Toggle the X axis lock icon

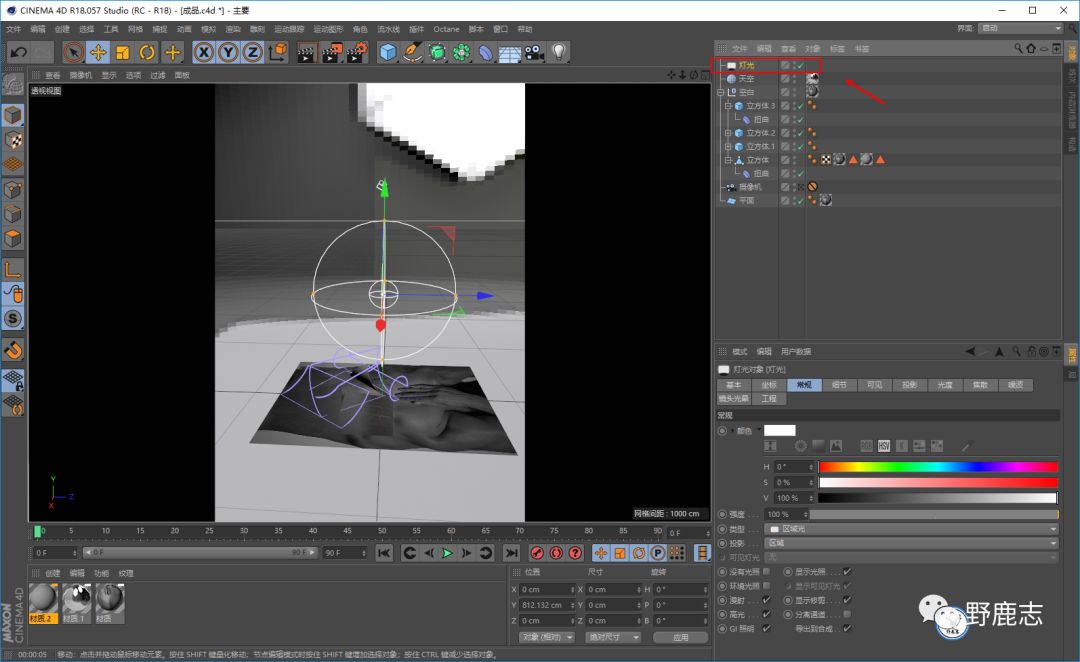(204, 52)
